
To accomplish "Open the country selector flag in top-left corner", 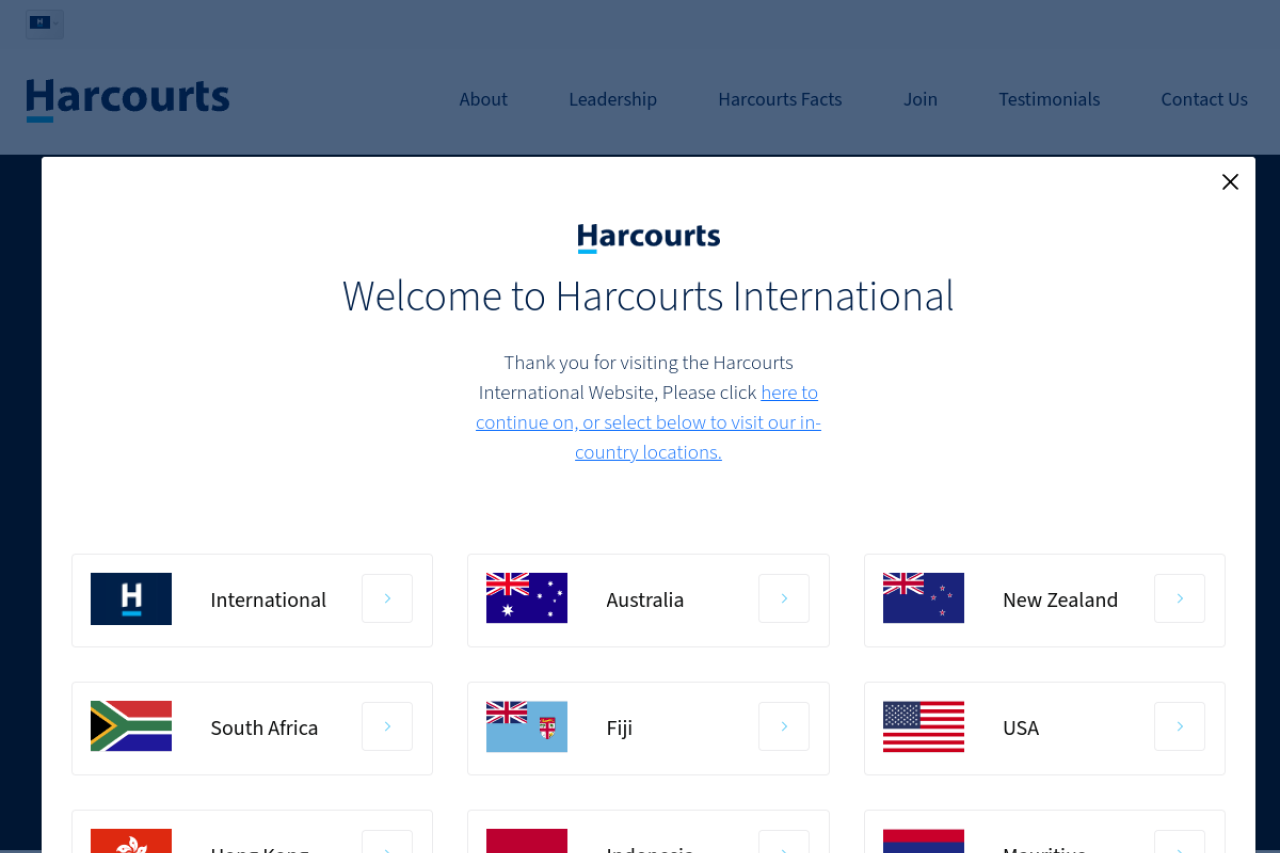I will (x=44, y=24).
